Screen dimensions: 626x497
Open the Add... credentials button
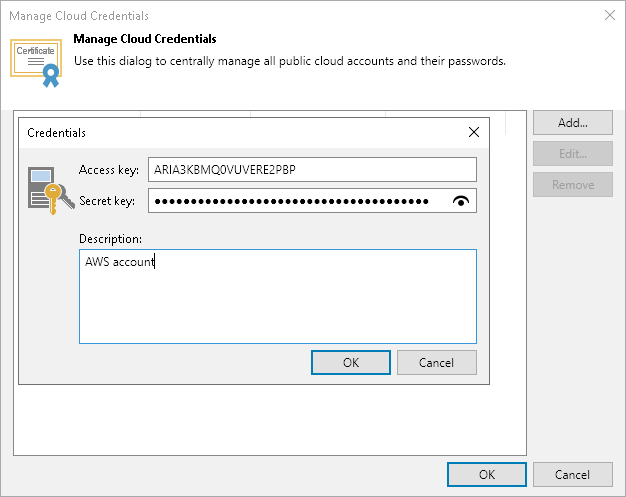coord(573,123)
